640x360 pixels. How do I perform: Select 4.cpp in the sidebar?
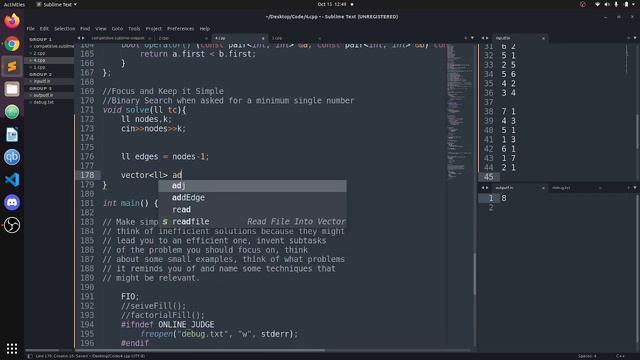[39, 60]
